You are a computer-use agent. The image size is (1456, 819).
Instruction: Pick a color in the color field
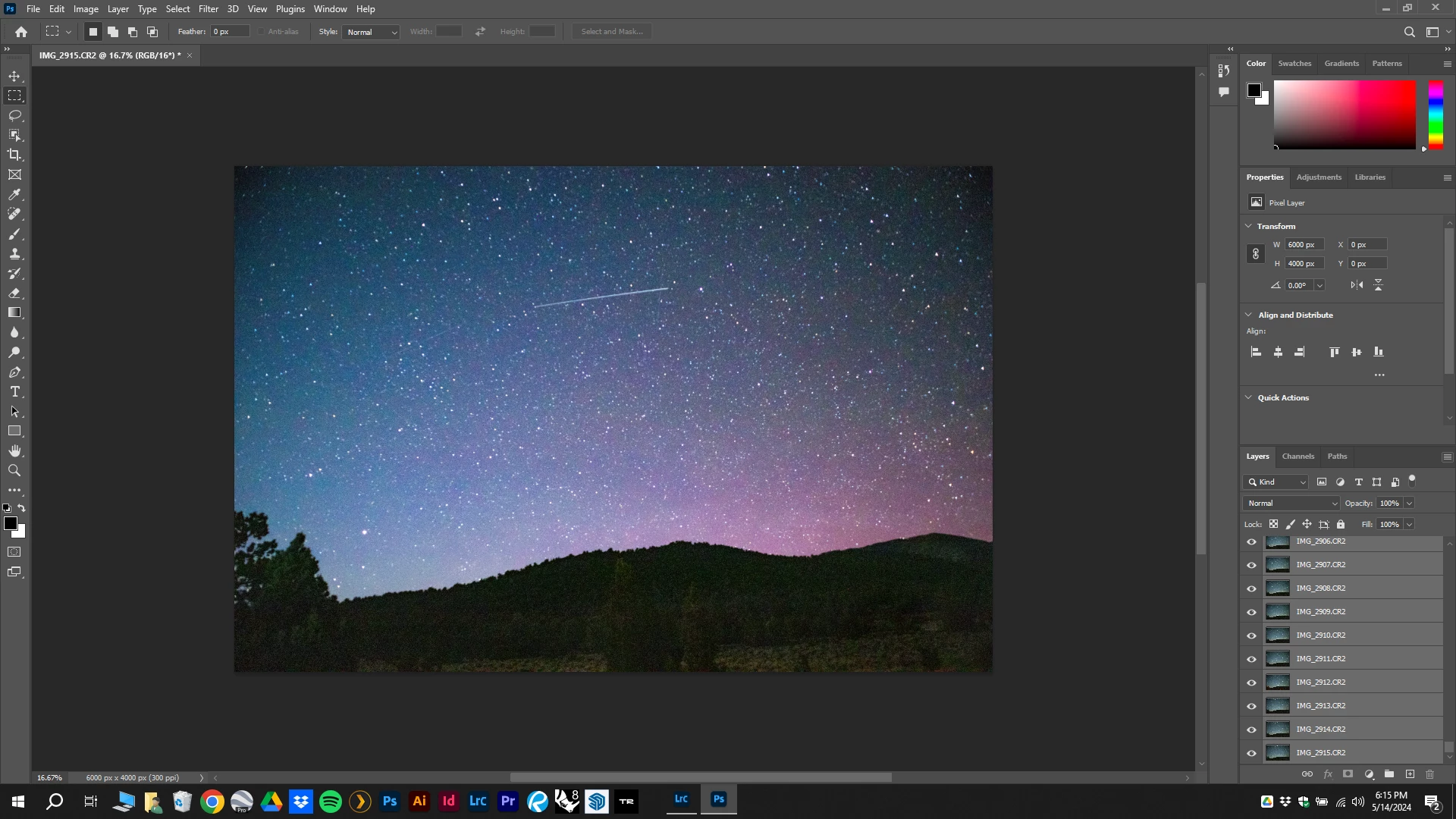click(1344, 115)
